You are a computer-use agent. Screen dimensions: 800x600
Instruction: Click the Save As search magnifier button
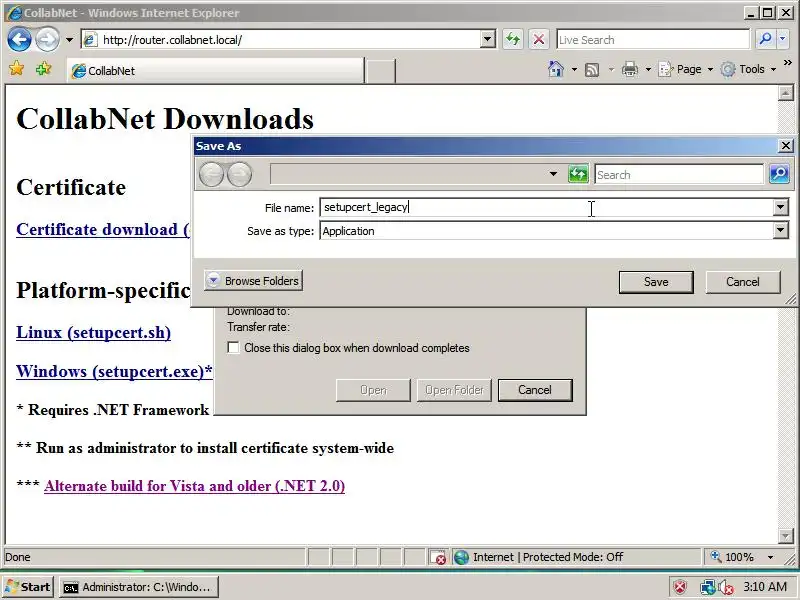779,174
